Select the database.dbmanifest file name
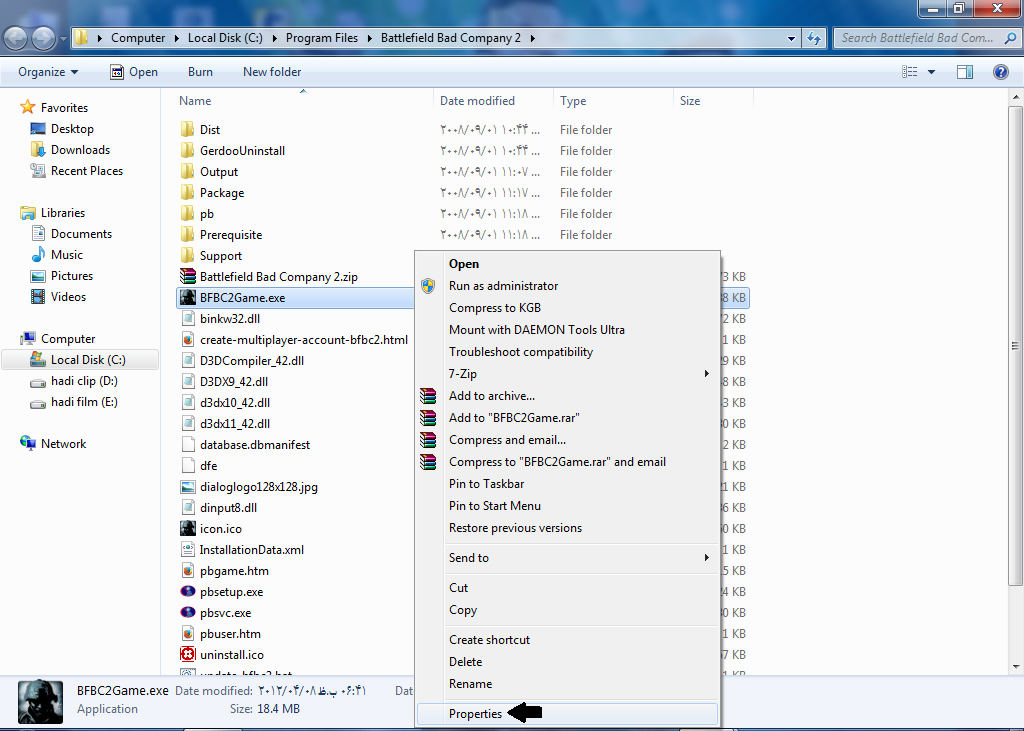 pyautogui.click(x=255, y=444)
